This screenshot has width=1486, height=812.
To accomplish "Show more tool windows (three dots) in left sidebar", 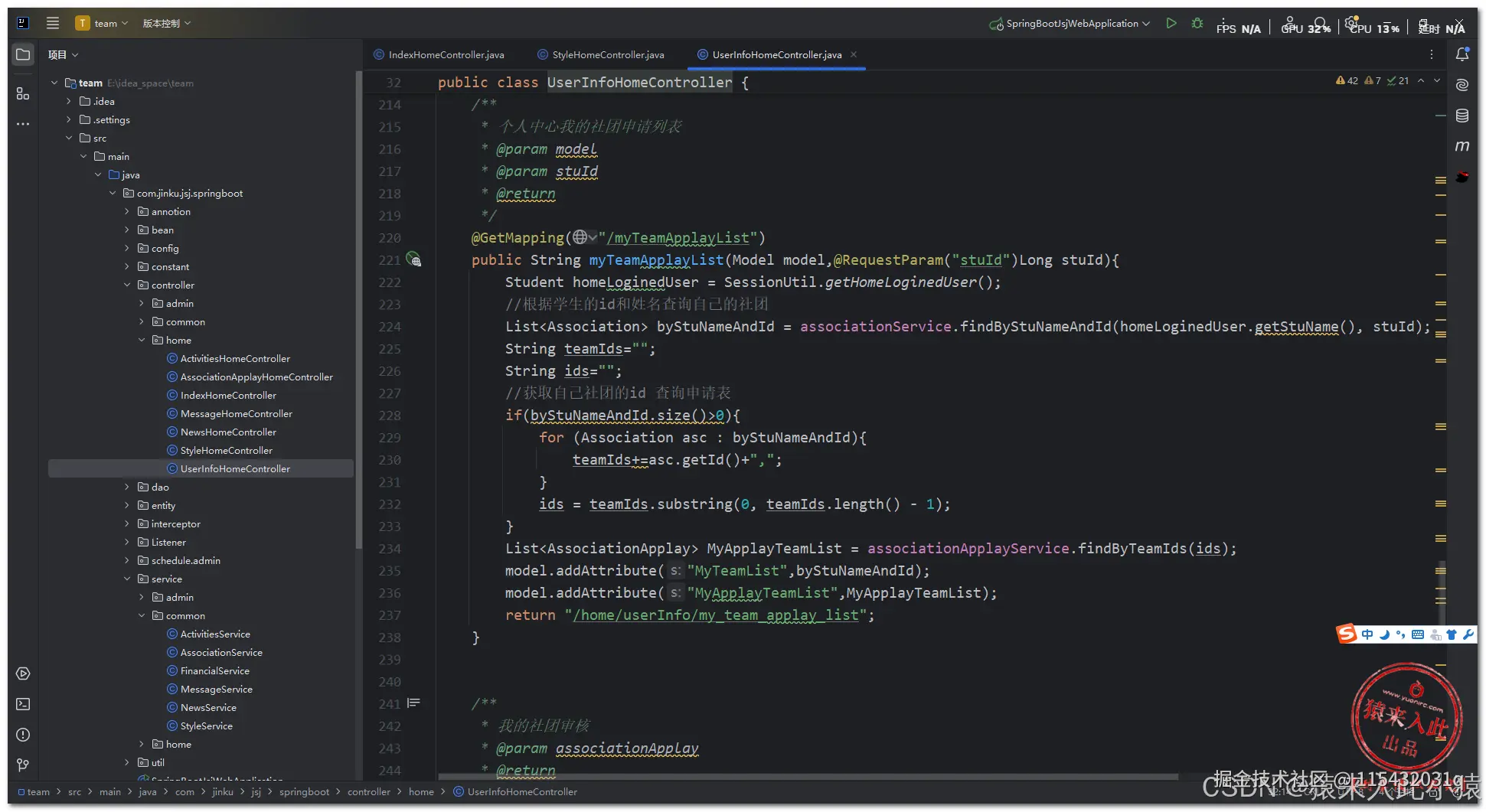I will 23,123.
